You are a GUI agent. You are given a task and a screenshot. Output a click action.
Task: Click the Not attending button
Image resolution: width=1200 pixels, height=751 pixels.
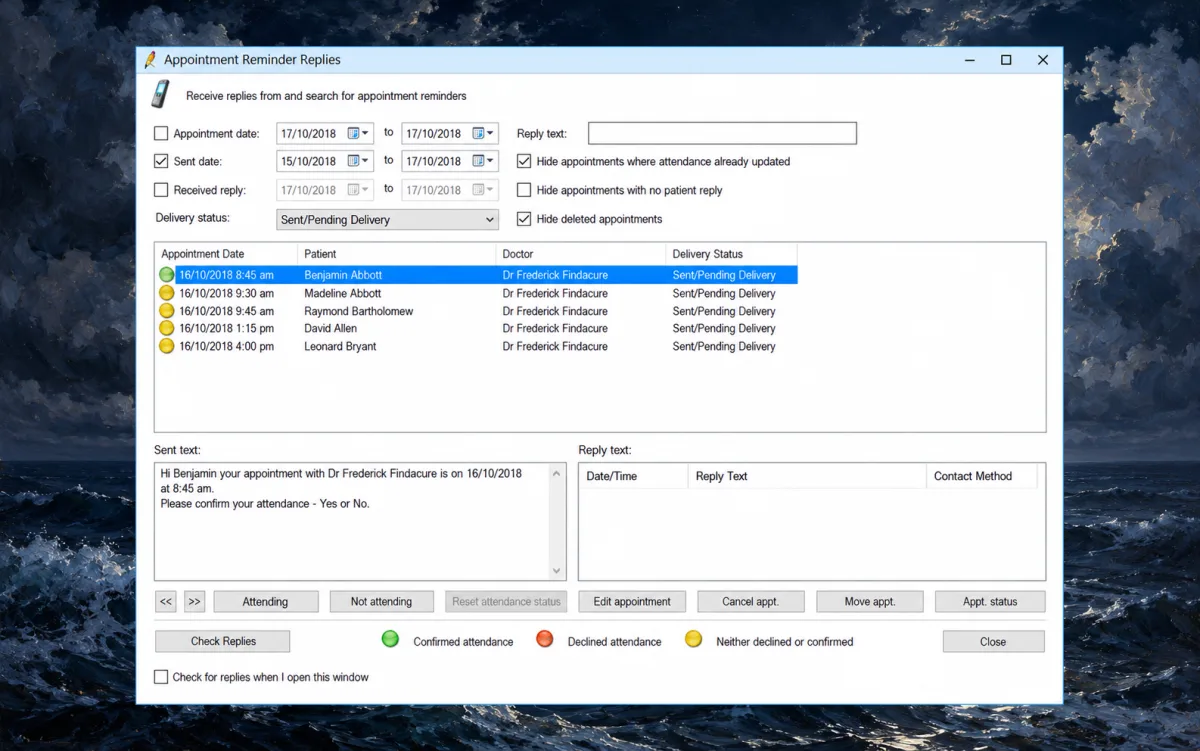click(x=381, y=602)
